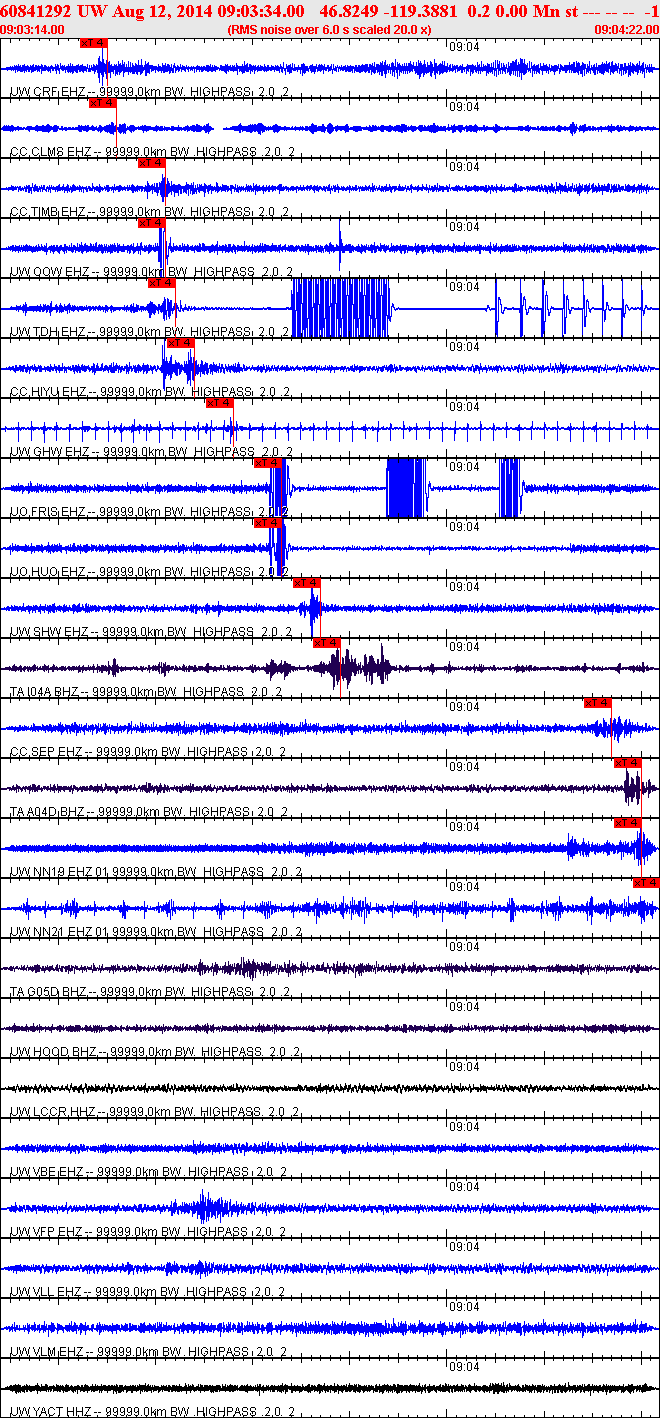Click the red pick flag on the UW CRF trace
660x1418 pixels.
(x=92, y=43)
